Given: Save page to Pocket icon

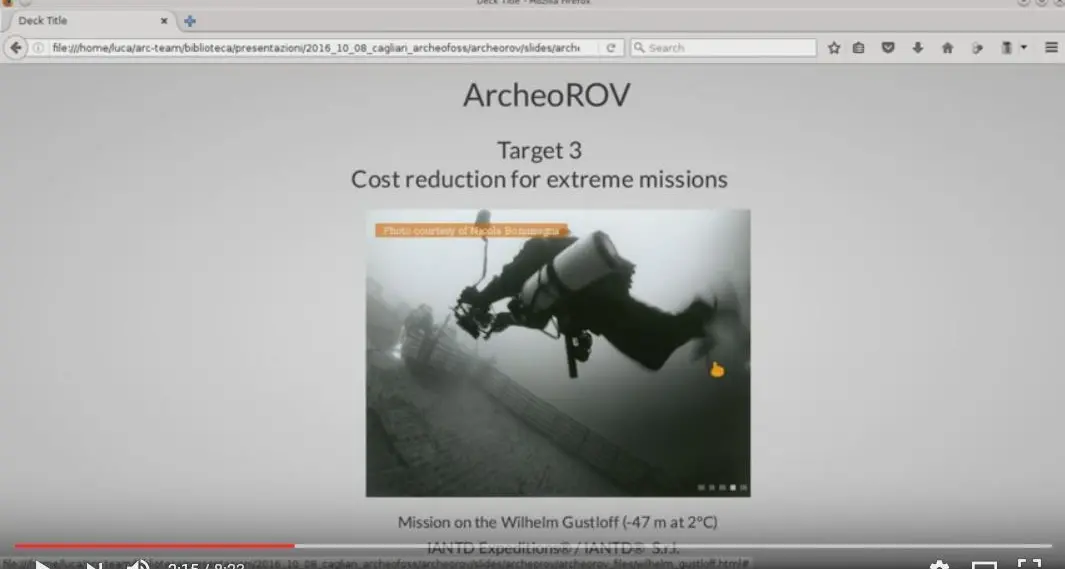Looking at the screenshot, I should [888, 48].
